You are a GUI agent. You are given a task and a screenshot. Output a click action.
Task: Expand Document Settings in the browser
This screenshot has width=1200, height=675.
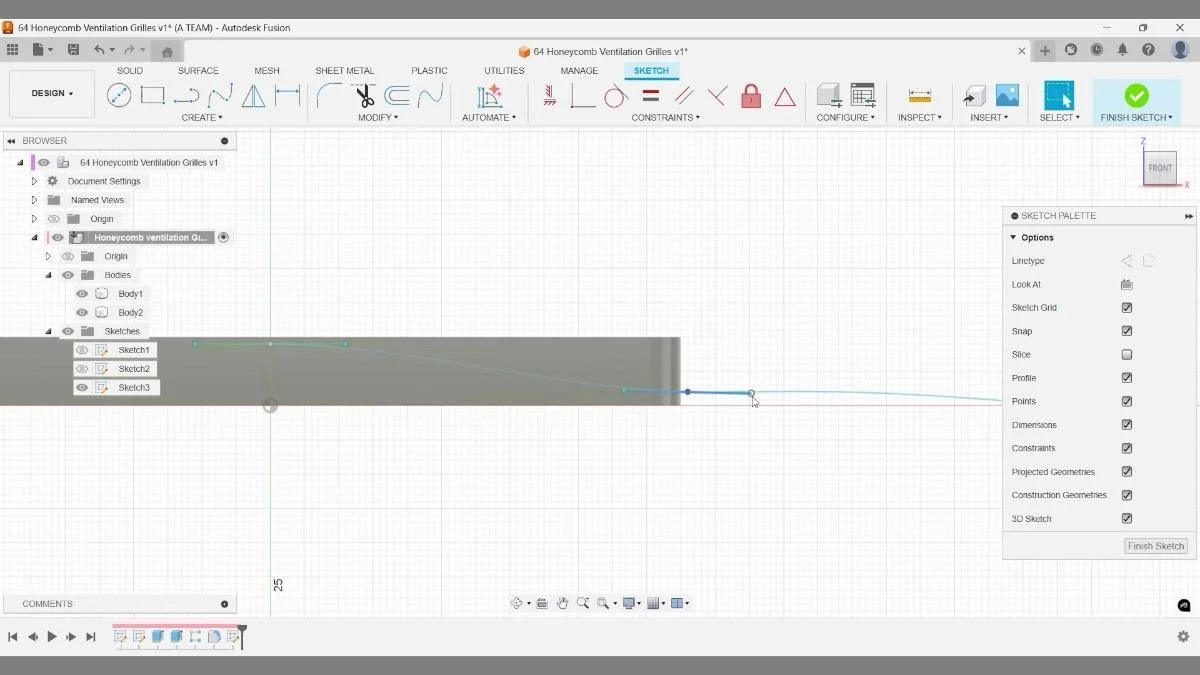[34, 180]
